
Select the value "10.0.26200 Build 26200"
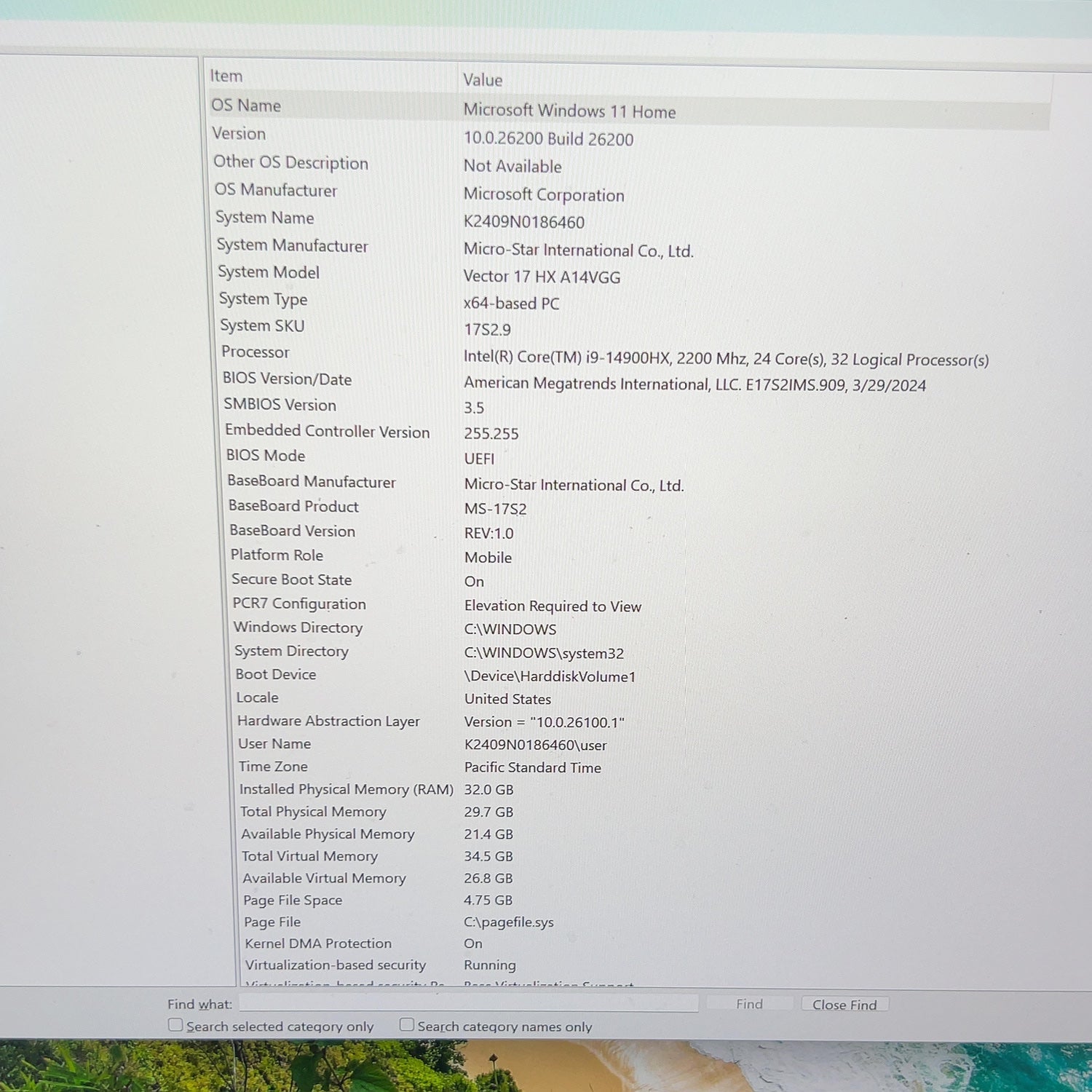click(548, 139)
